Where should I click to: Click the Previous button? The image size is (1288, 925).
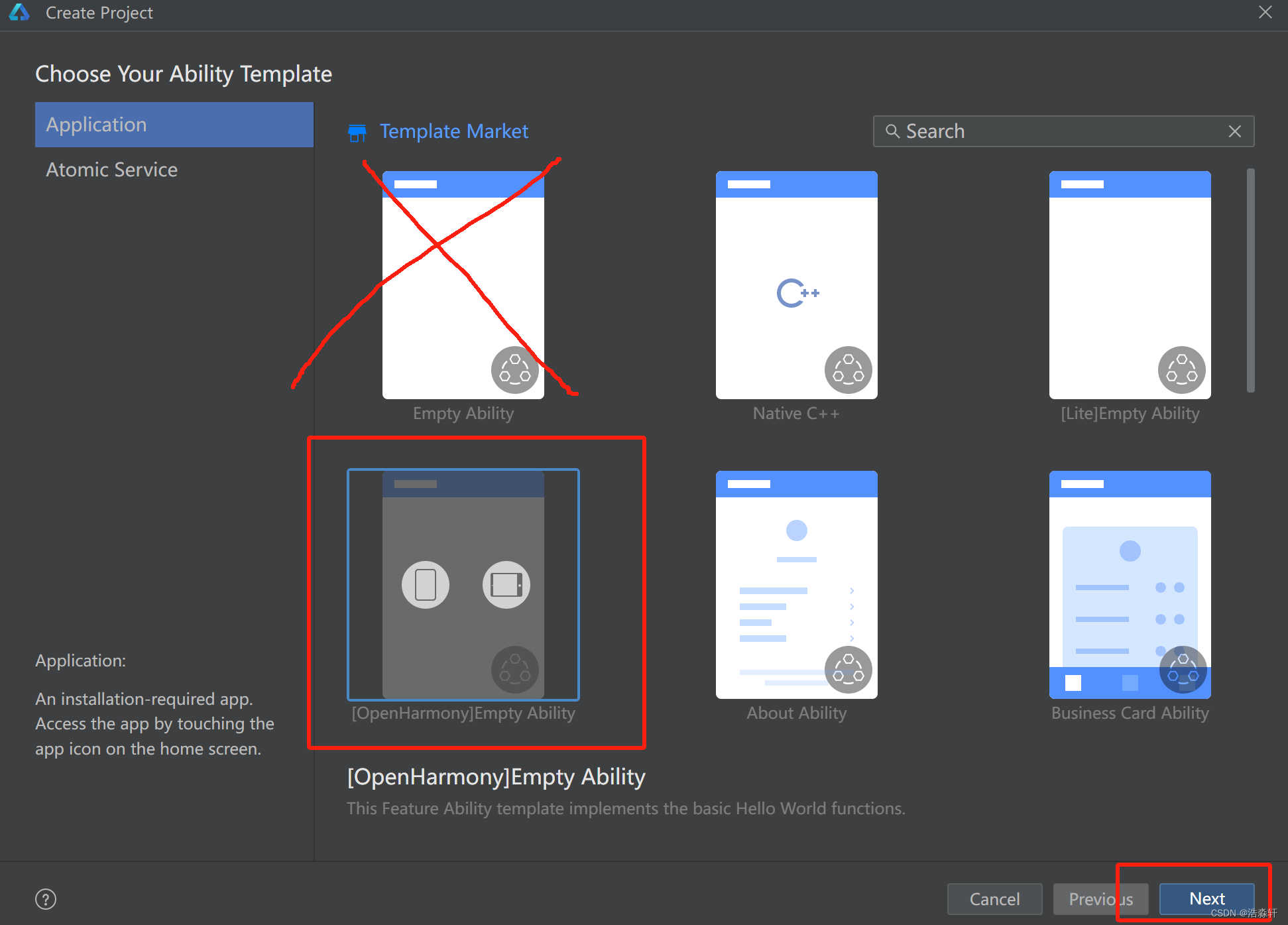(x=1100, y=899)
